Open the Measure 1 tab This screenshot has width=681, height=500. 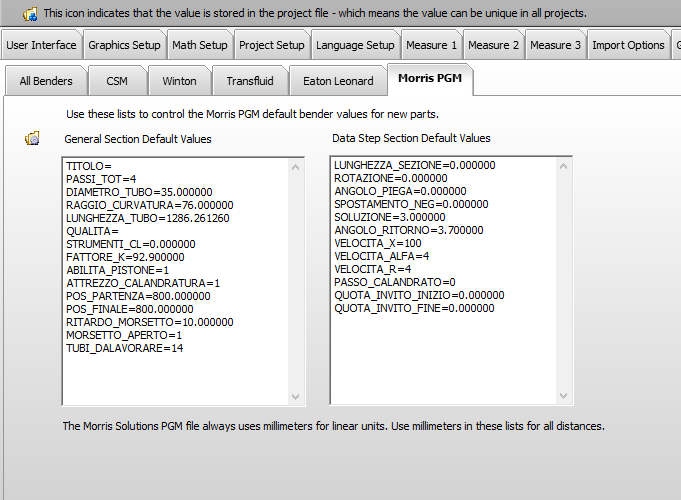pos(431,45)
